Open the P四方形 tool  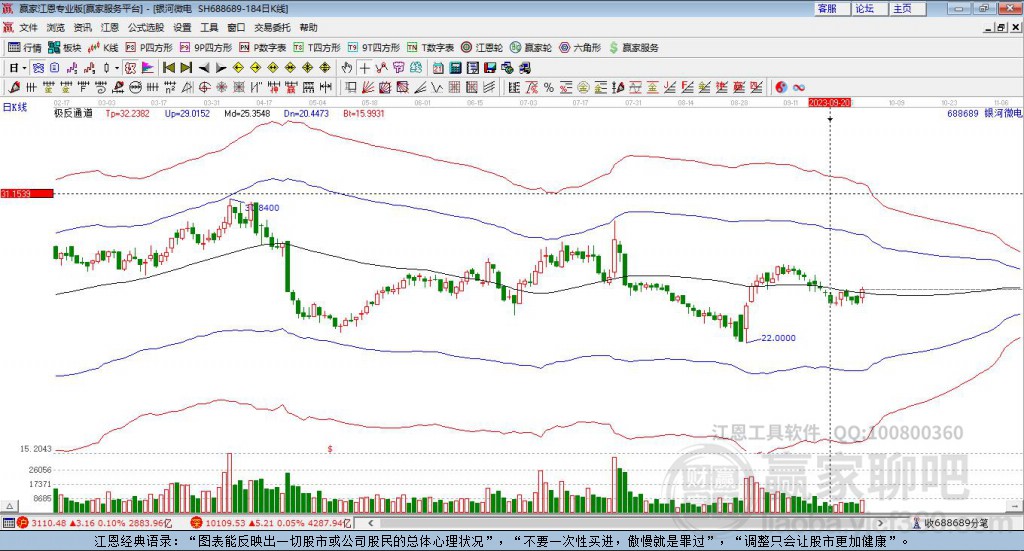149,48
